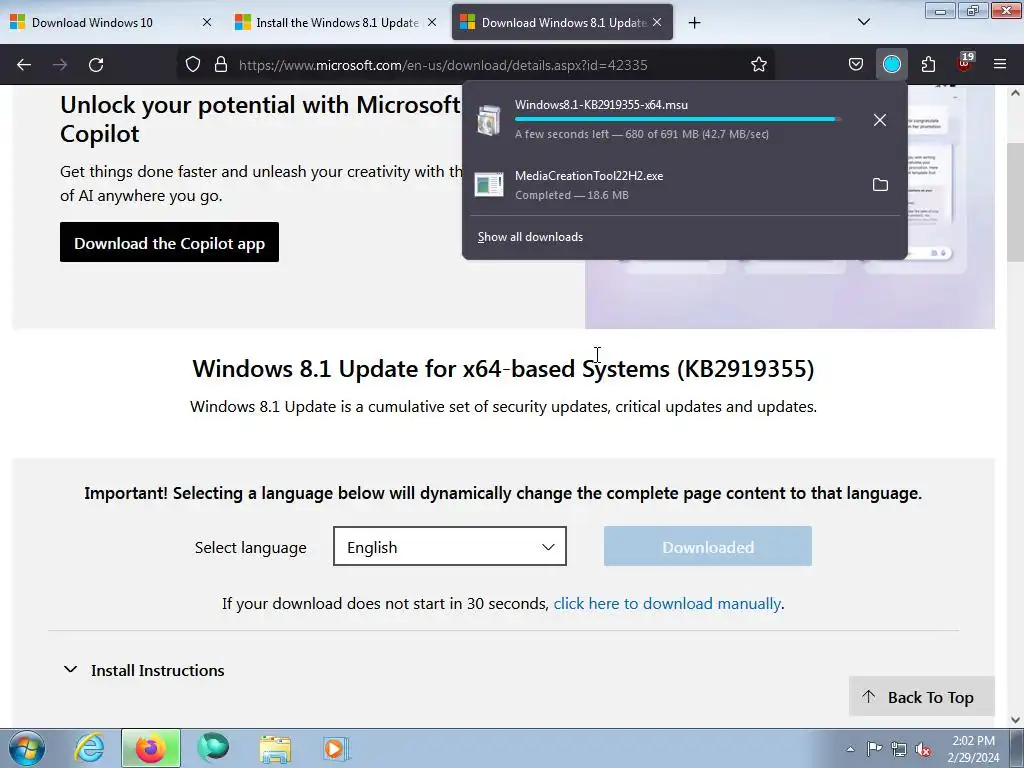Show hidden system tray icons

[850, 749]
